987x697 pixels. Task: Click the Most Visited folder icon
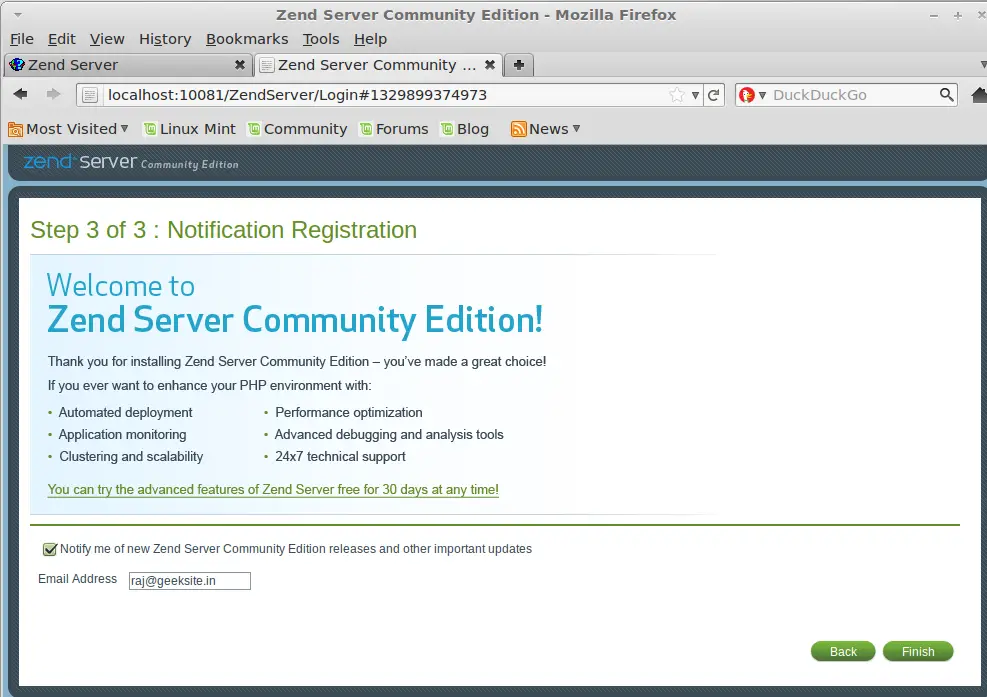coord(16,130)
